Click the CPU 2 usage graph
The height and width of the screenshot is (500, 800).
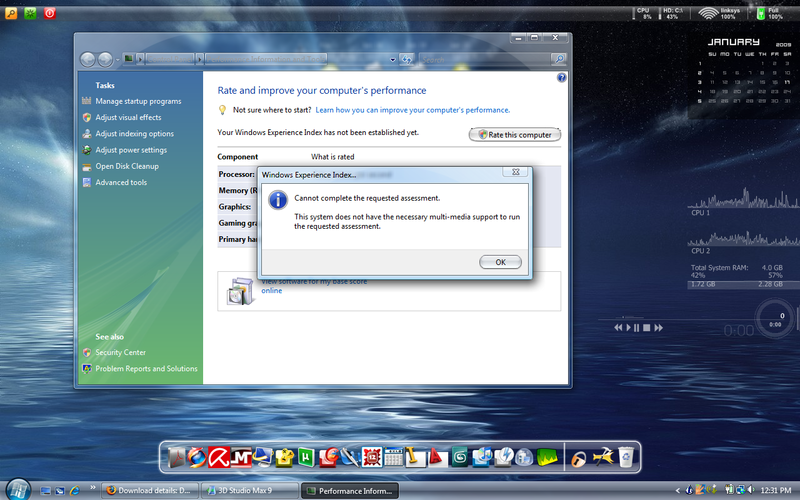coord(743,238)
